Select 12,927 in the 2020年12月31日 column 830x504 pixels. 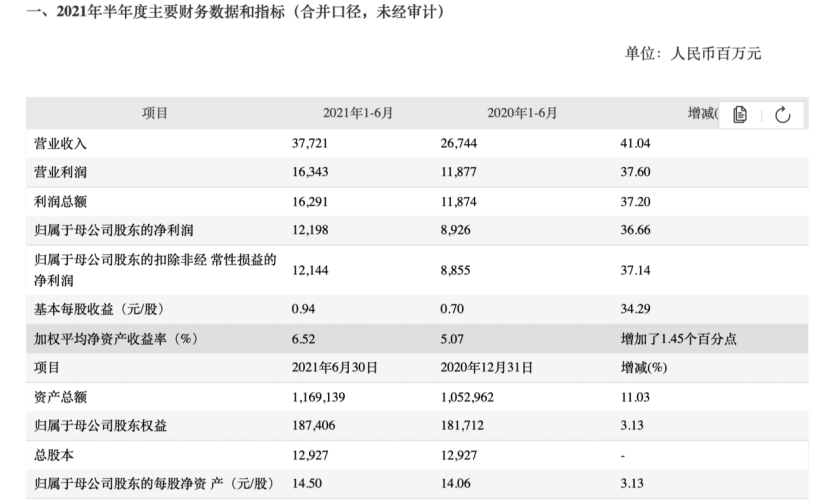[x=459, y=455]
